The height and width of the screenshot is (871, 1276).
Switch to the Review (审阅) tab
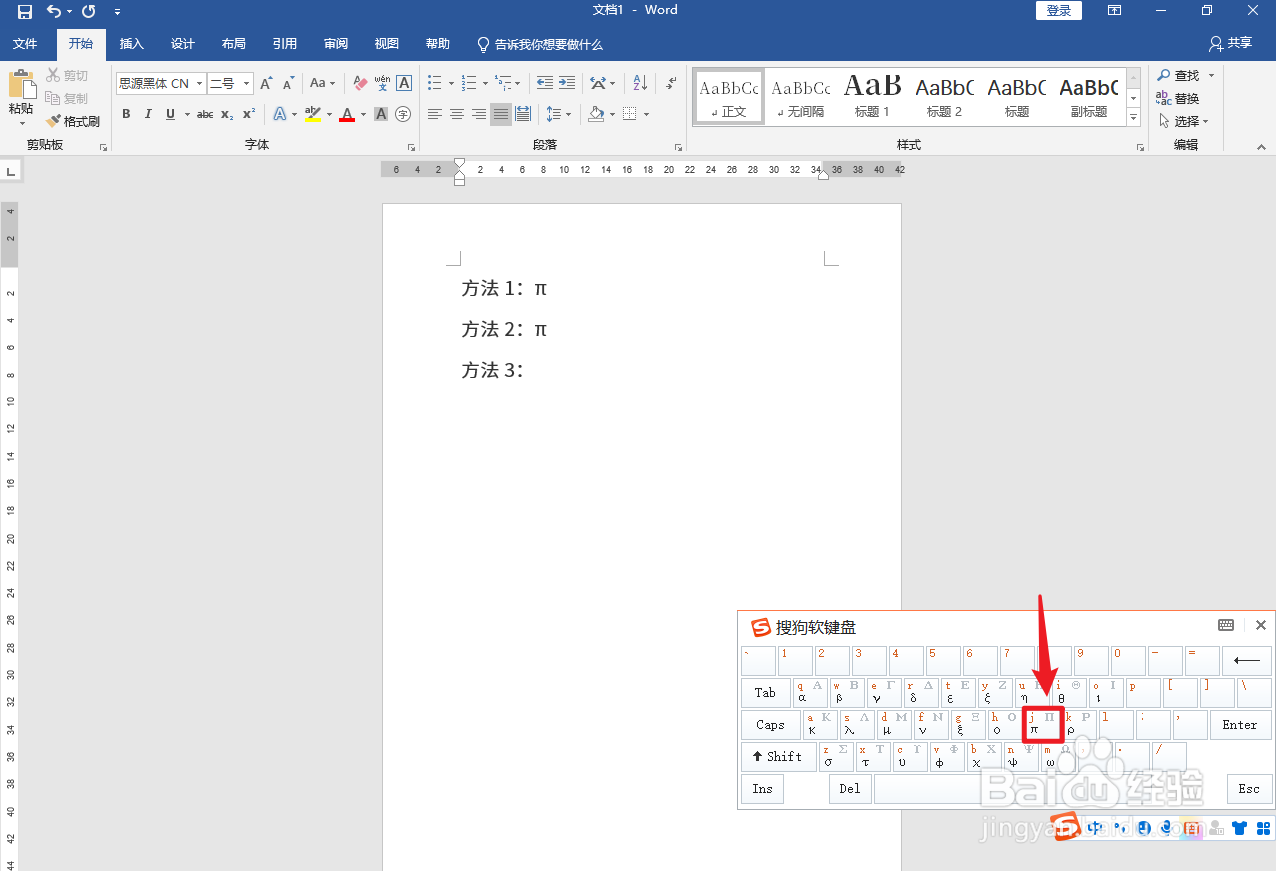tap(336, 44)
